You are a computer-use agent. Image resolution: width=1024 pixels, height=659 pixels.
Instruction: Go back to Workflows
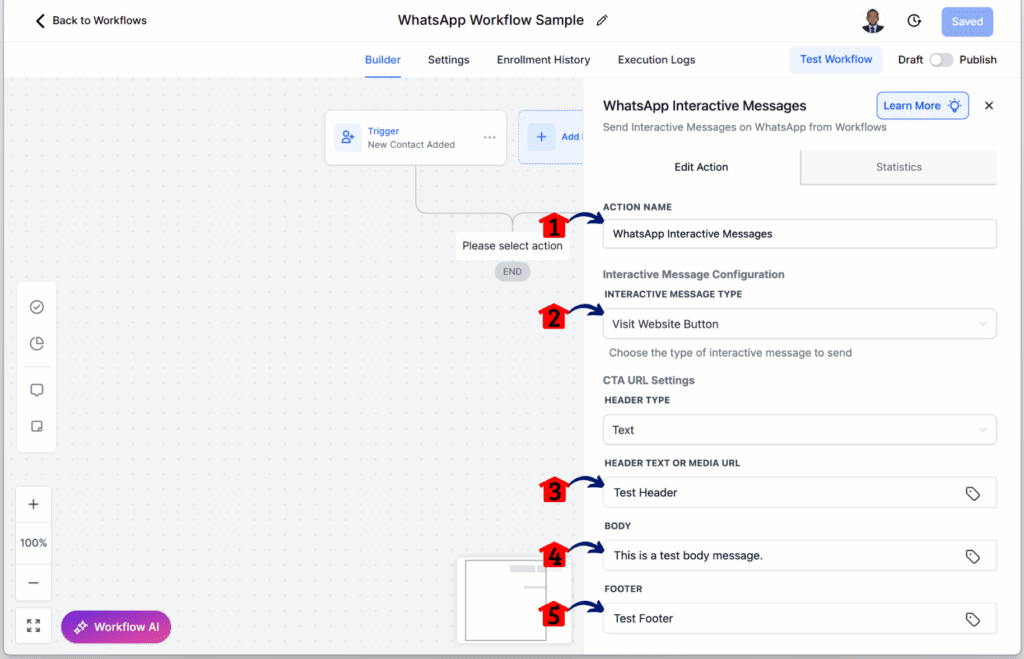[x=91, y=20]
